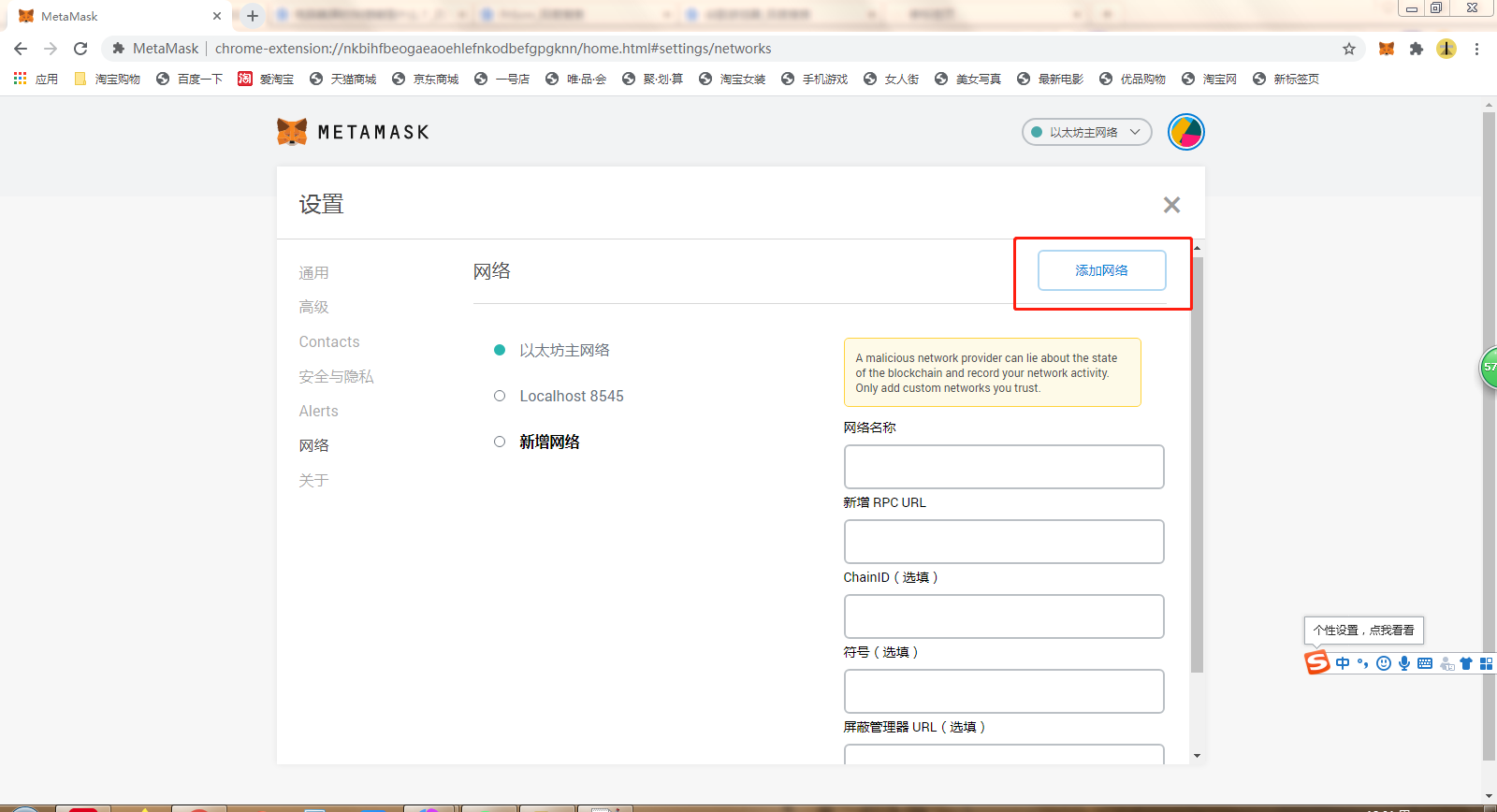Click the settings panel scrollbar down arrow
The height and width of the screenshot is (812, 1497).
click(x=1197, y=756)
